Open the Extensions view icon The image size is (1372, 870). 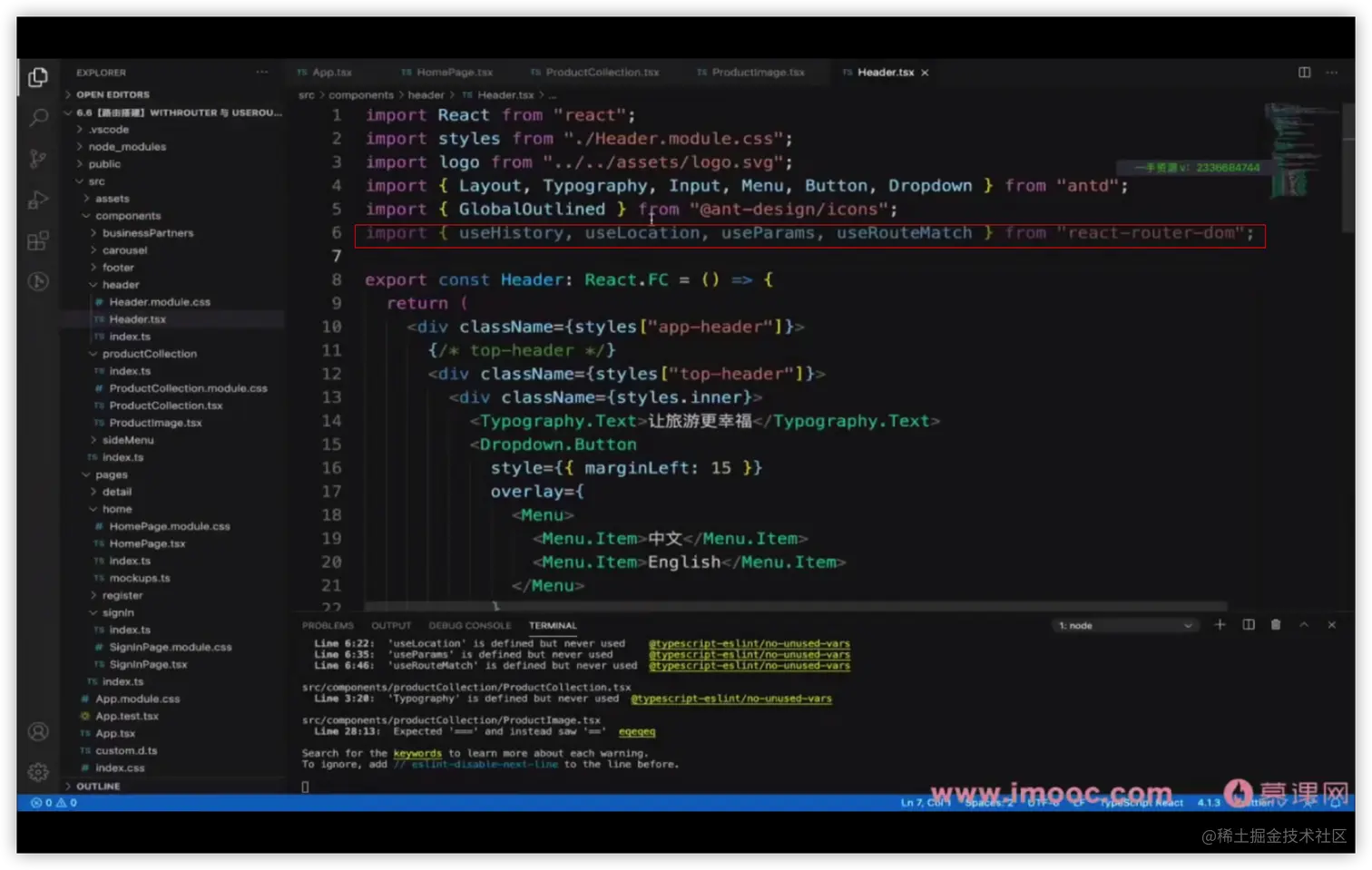[38, 240]
